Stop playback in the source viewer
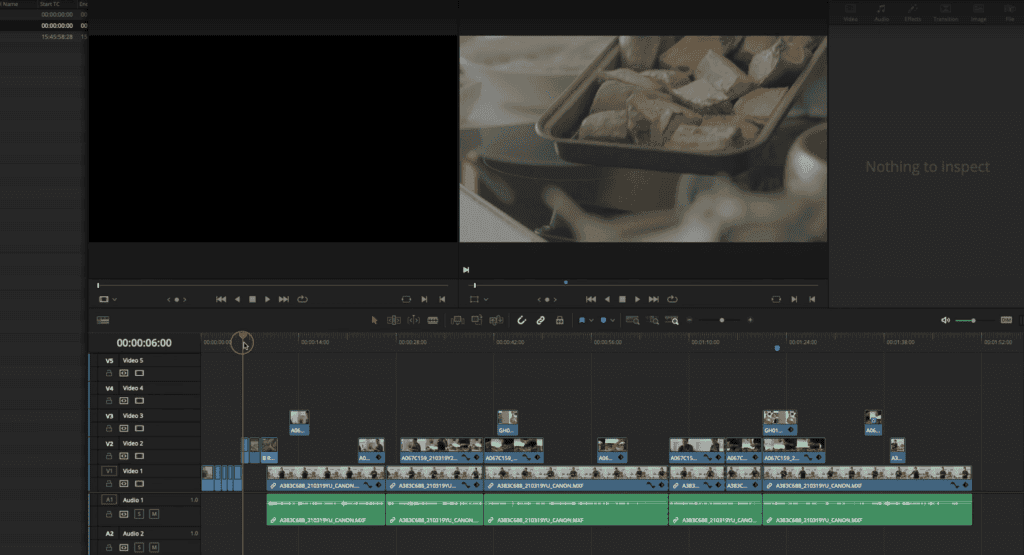Image resolution: width=1024 pixels, height=555 pixels. tap(252, 299)
